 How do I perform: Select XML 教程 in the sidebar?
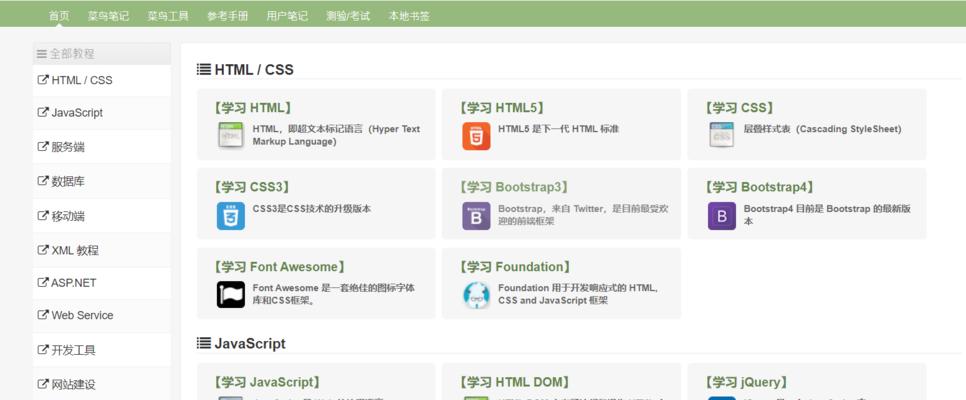(x=102, y=250)
